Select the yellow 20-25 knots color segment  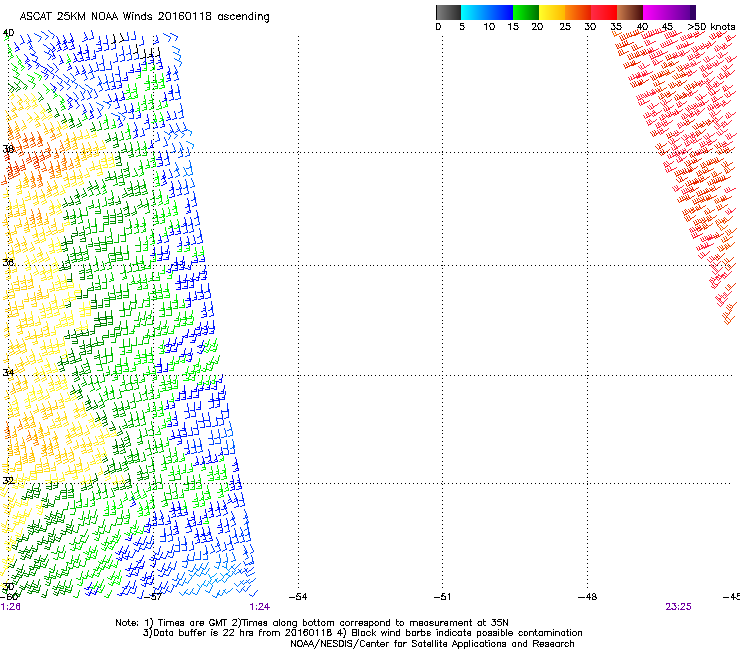(x=552, y=12)
